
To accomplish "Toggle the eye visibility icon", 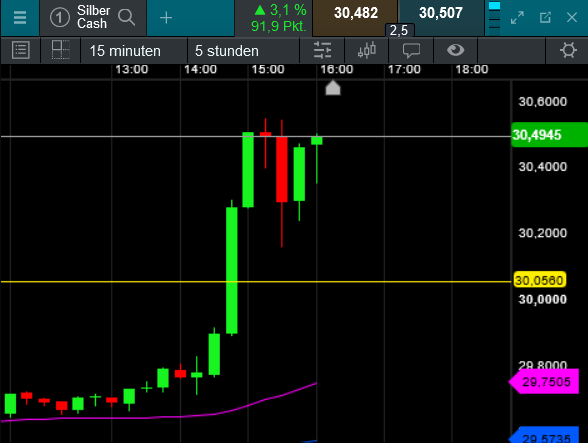I will point(456,50).
